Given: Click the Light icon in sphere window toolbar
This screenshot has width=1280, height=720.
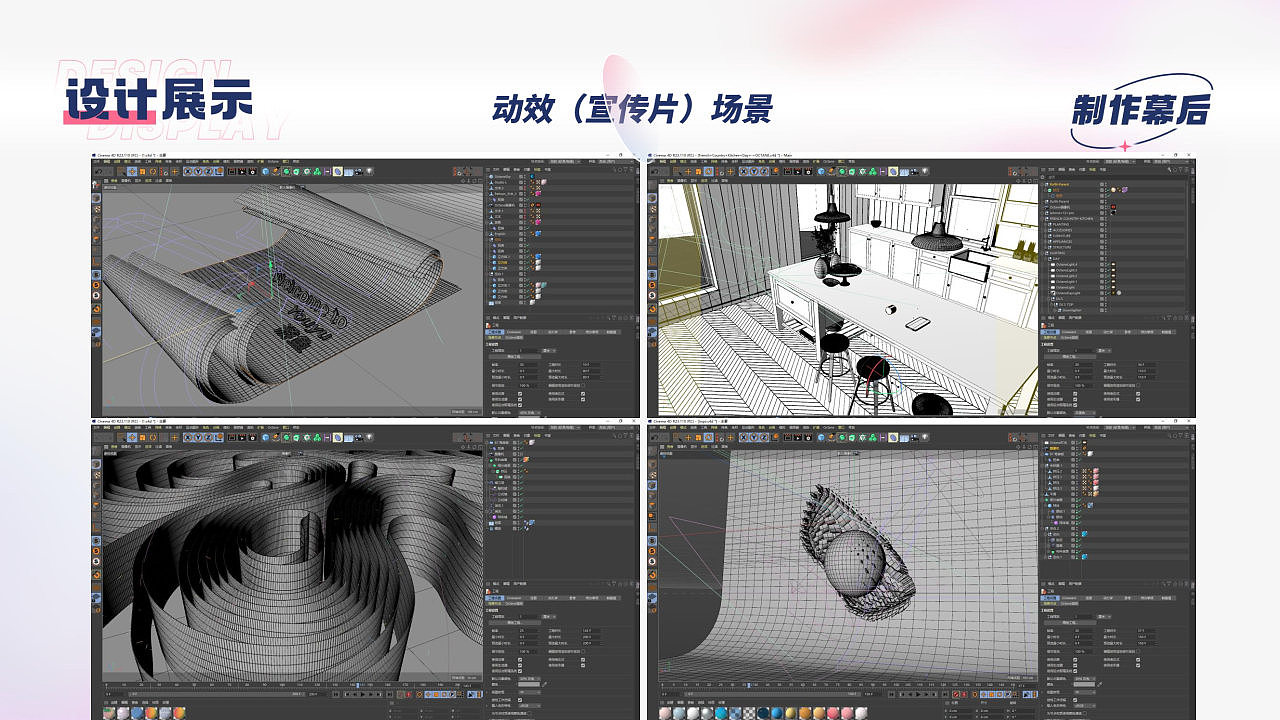Looking at the screenshot, I should click(924, 437).
